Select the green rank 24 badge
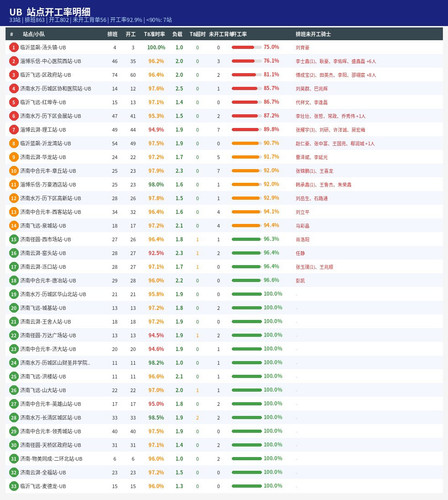 [14, 363]
